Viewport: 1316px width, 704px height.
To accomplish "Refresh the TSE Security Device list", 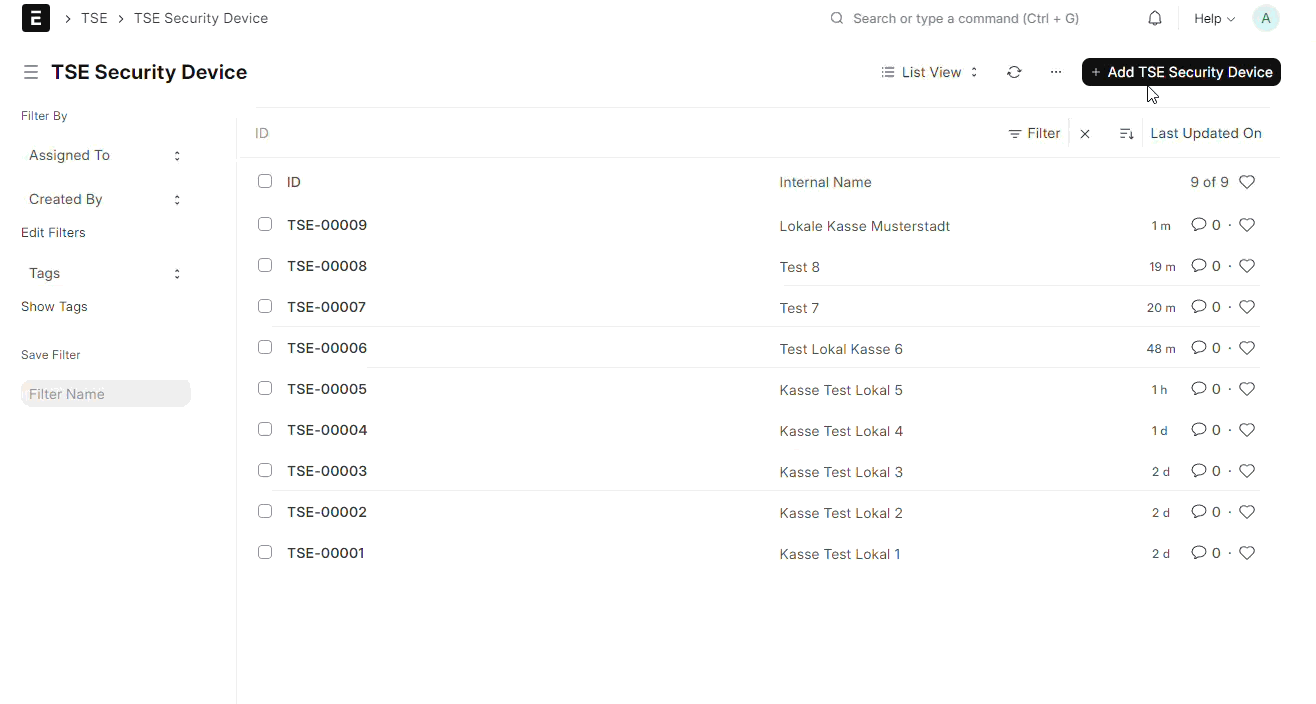I will click(x=1014, y=72).
